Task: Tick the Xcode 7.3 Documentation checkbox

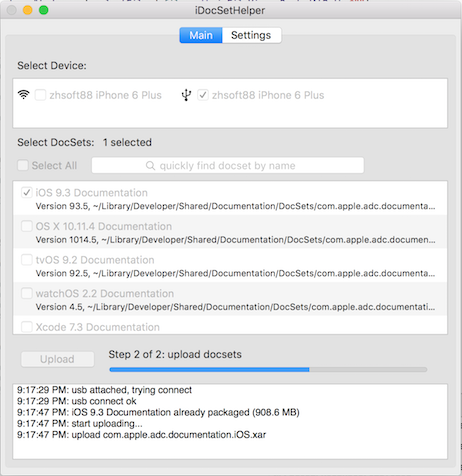Action: (27, 327)
